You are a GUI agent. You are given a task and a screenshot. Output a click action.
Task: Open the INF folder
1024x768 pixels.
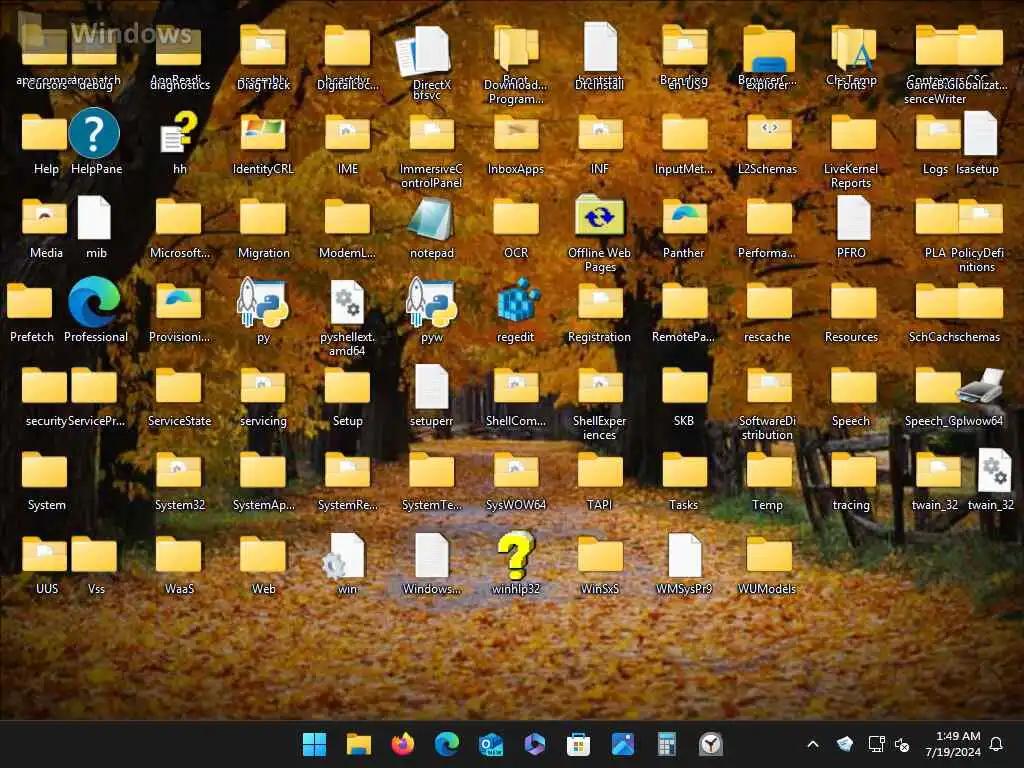tap(600, 133)
